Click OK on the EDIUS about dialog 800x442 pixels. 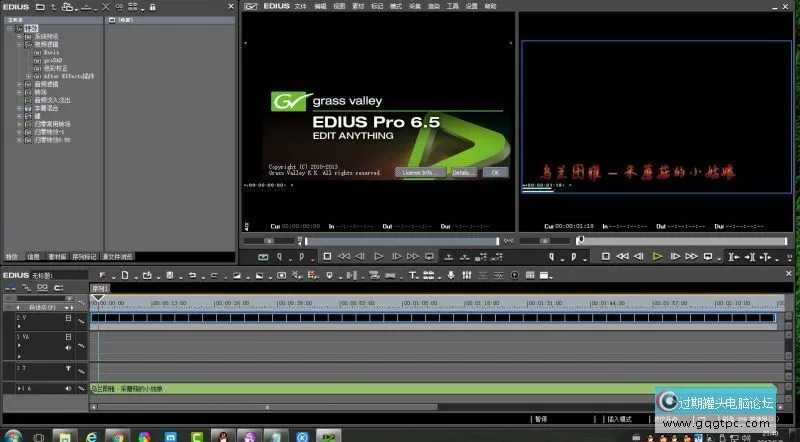(x=494, y=172)
